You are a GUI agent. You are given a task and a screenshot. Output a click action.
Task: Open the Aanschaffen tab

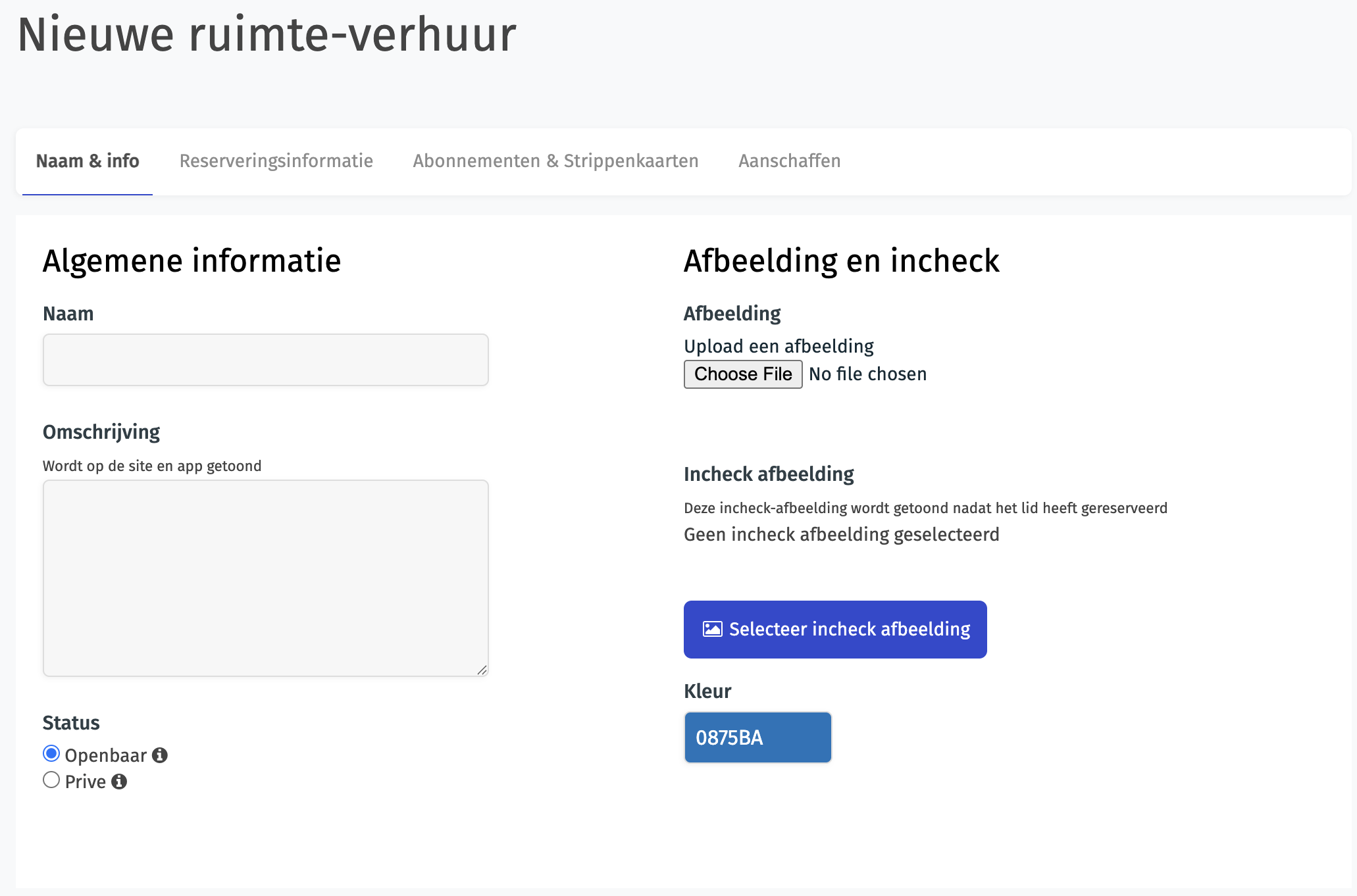(789, 161)
